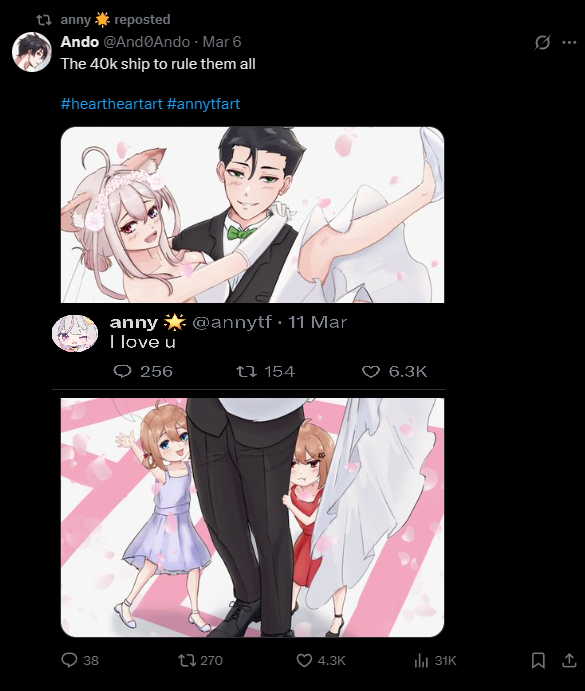The image size is (585, 691).
Task: Open the #annytfart hashtag
Action: tap(204, 104)
